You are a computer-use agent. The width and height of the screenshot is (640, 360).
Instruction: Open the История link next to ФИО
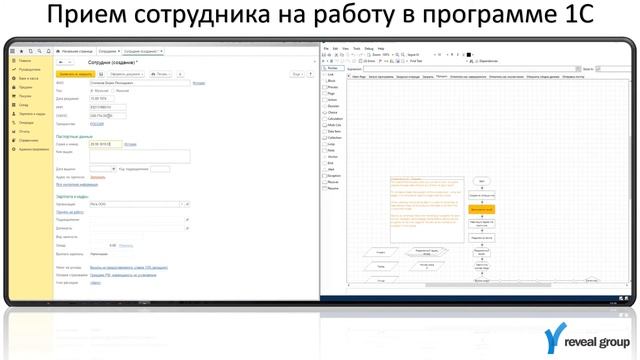(199, 83)
